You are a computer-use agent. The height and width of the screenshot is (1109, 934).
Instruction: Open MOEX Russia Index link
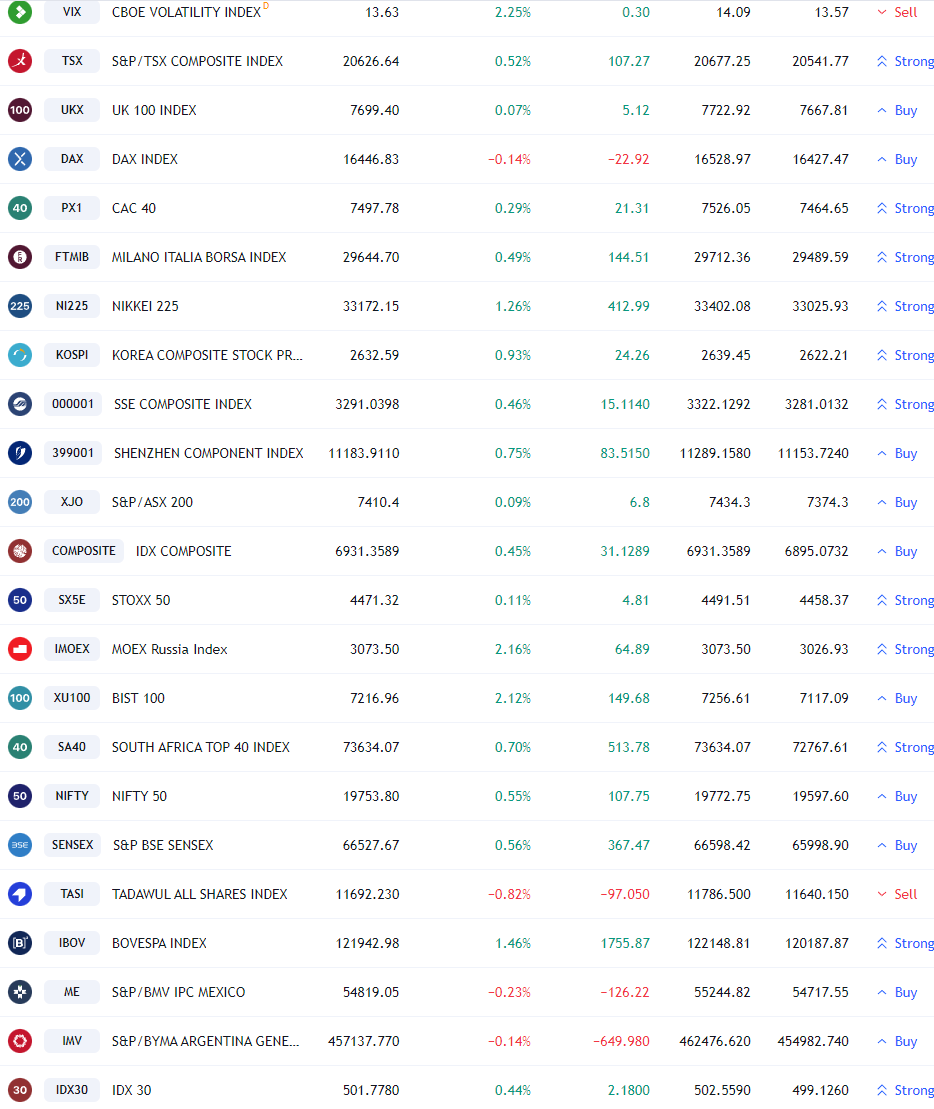(170, 649)
